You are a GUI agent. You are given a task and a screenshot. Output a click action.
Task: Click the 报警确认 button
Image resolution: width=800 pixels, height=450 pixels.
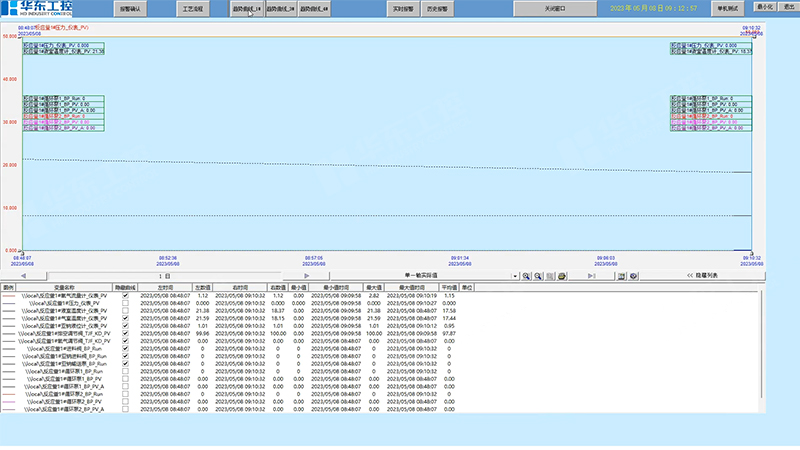point(129,8)
